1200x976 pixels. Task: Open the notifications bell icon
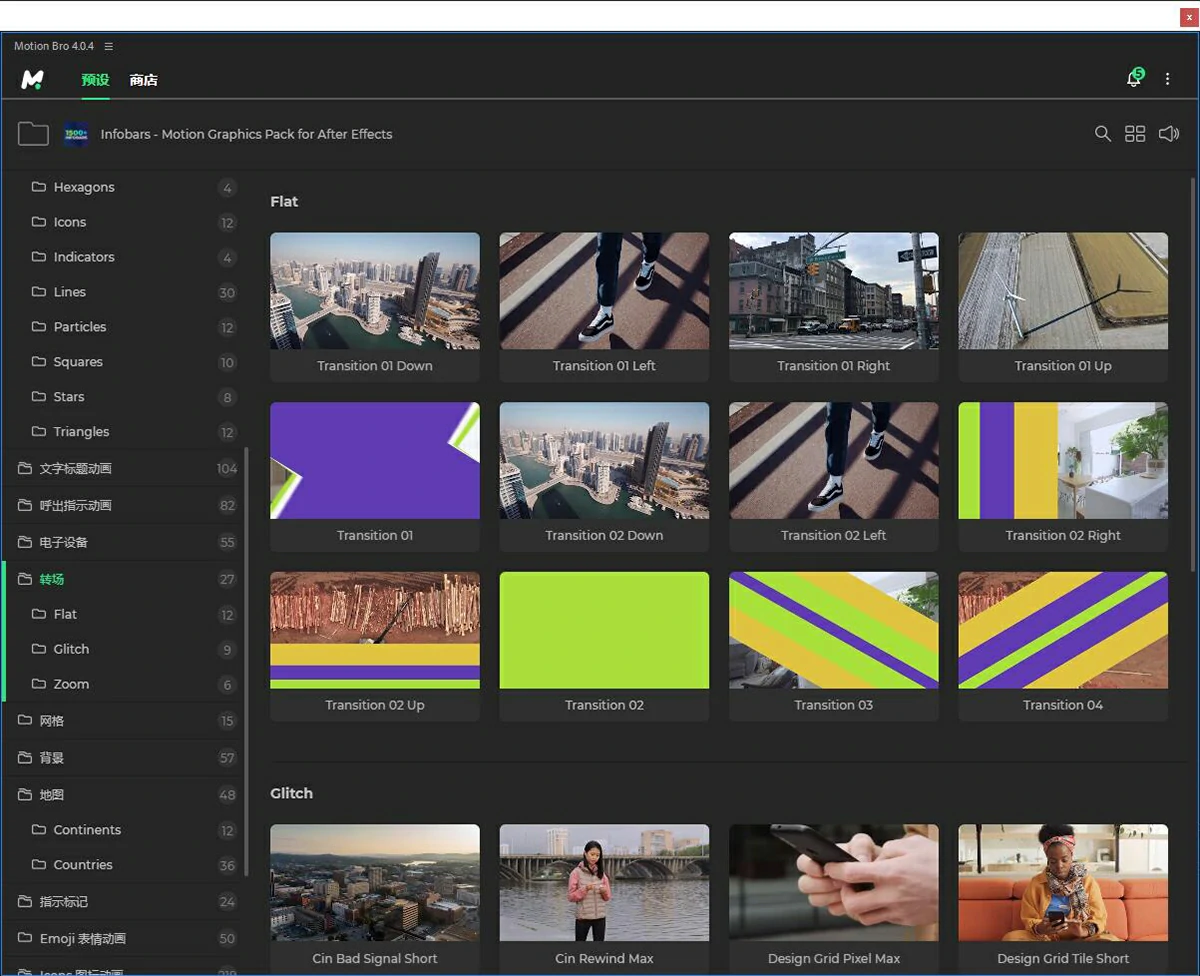coord(1134,78)
